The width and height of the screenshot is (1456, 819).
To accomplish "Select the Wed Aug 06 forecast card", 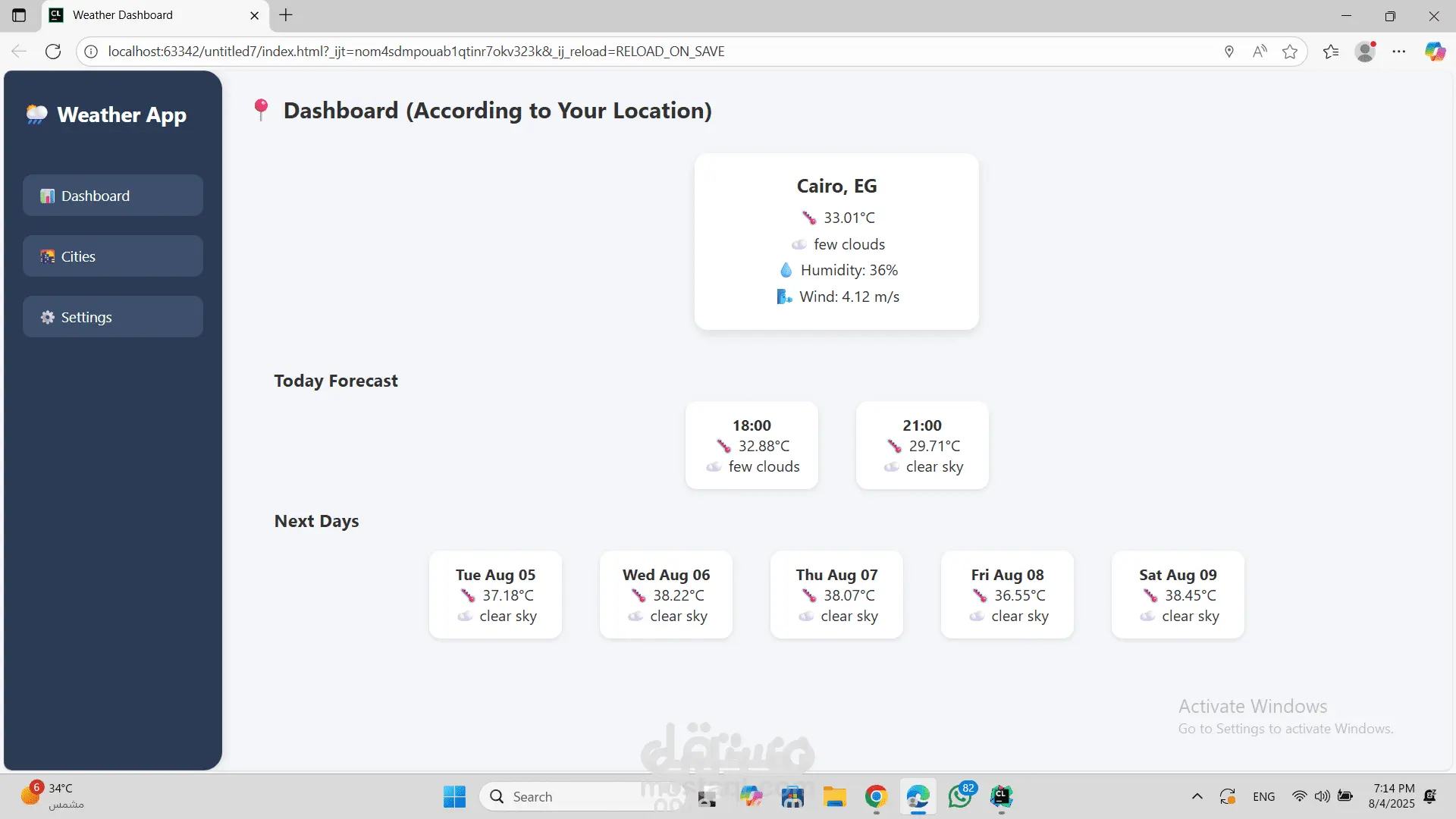I will click(x=666, y=595).
